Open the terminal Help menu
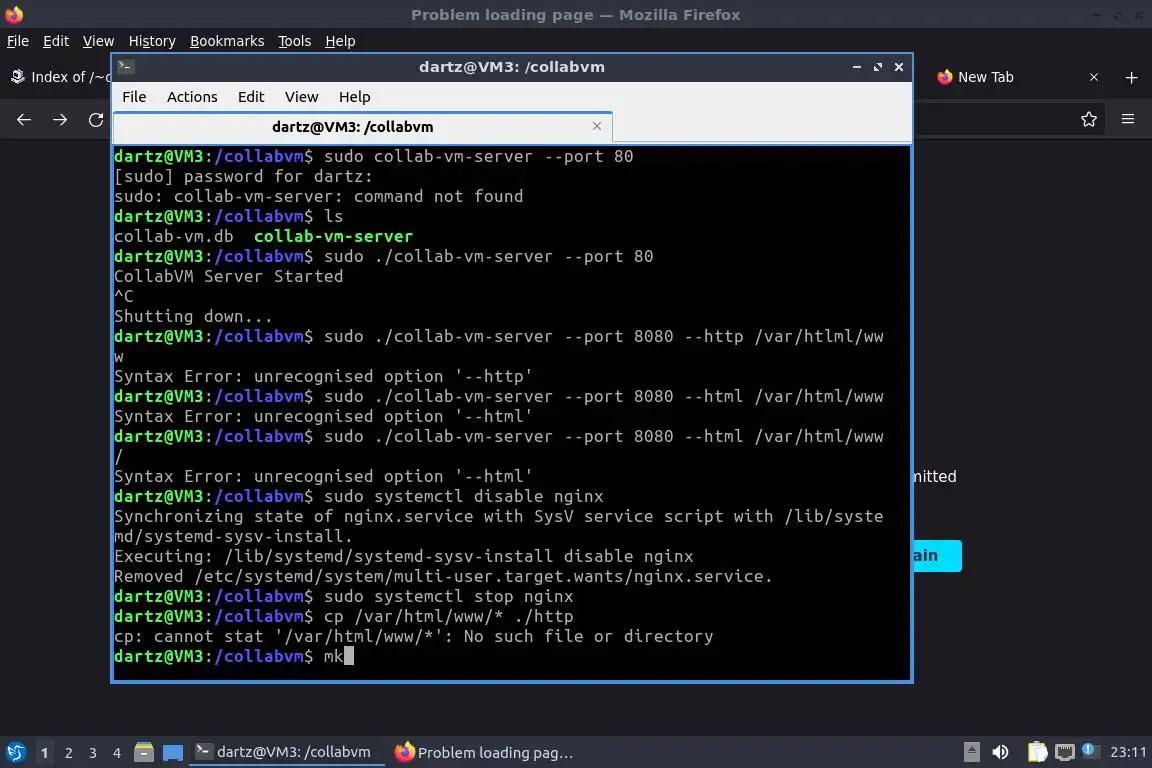The image size is (1152, 768). 354,97
